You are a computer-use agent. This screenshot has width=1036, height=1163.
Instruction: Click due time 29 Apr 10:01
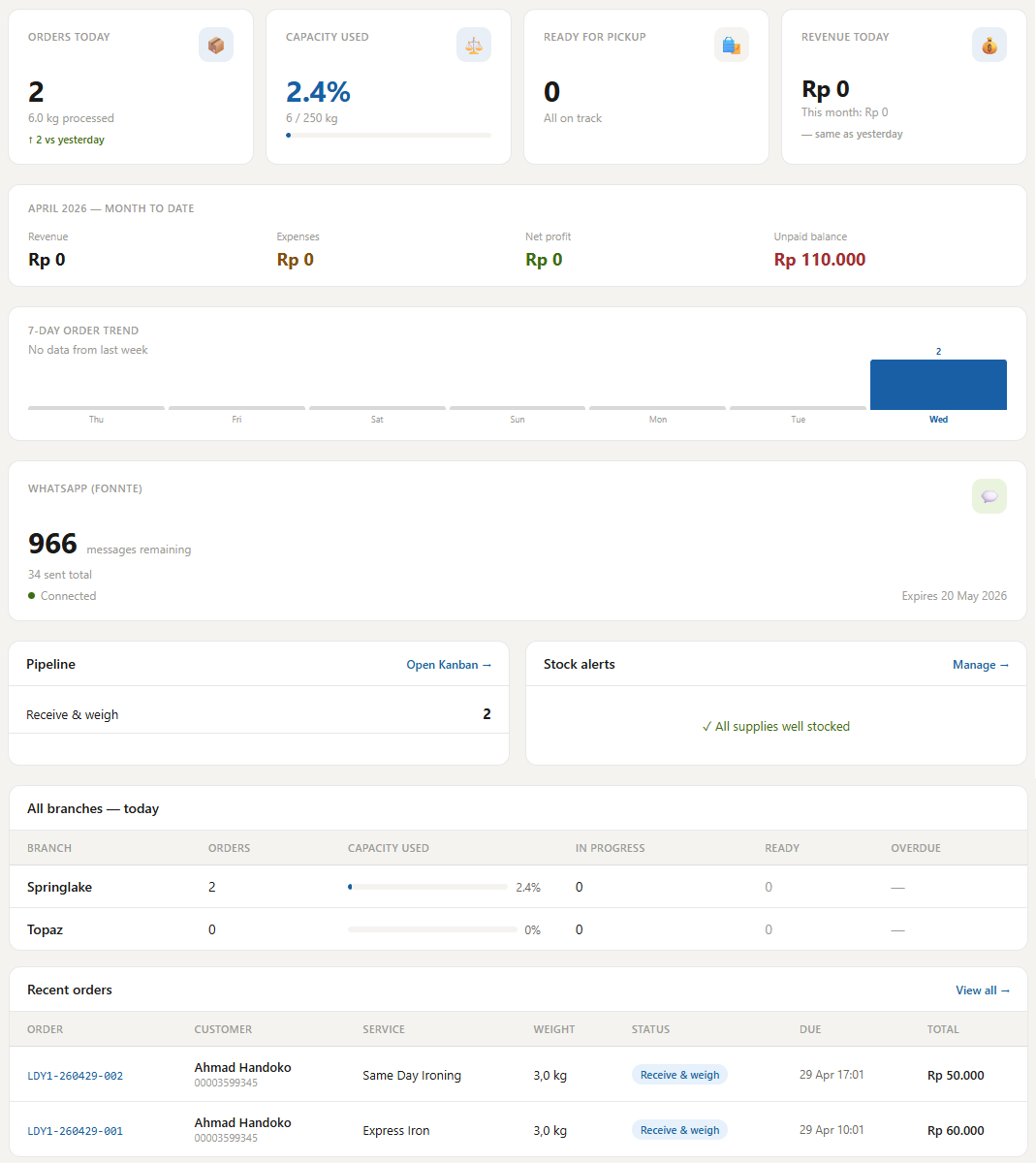pyautogui.click(x=832, y=1130)
